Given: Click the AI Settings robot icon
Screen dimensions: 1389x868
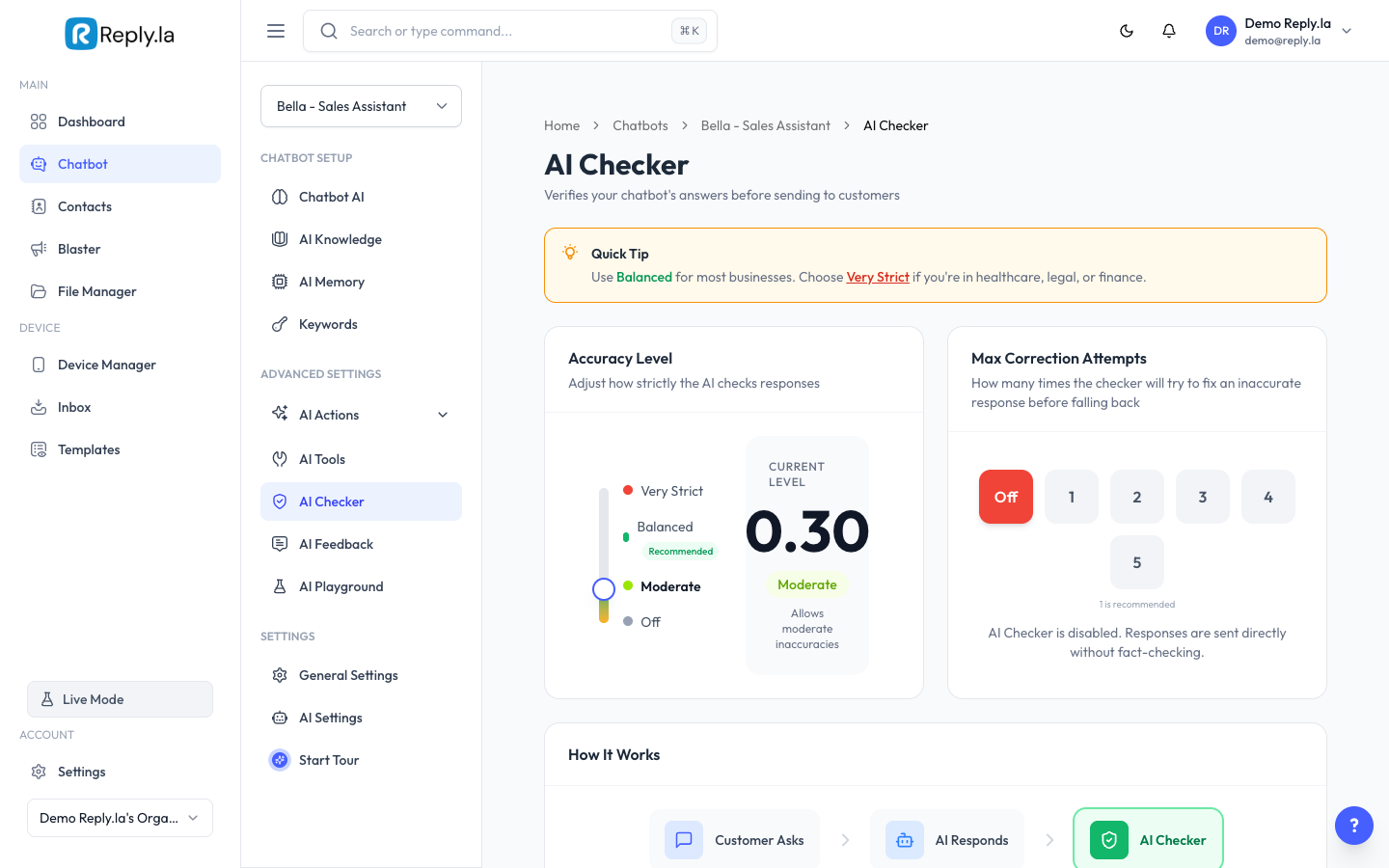Looking at the screenshot, I should click(280, 718).
